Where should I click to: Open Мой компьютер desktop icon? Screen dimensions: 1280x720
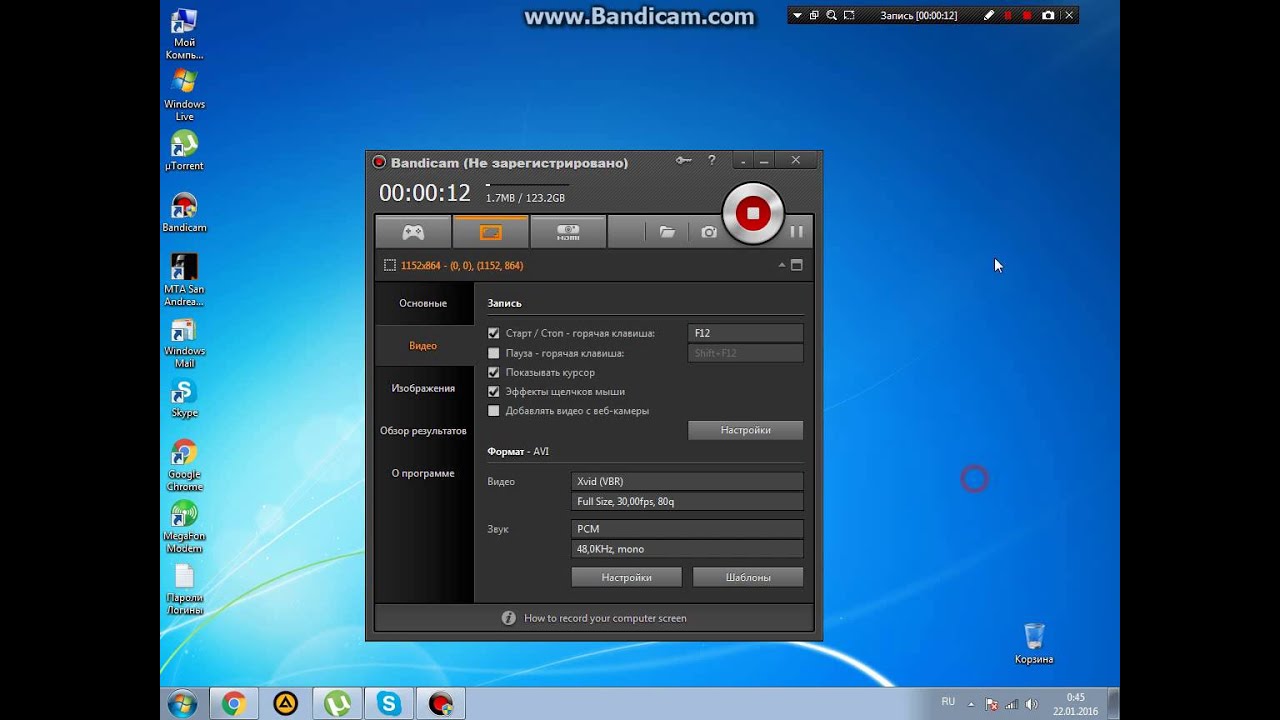pos(184,35)
